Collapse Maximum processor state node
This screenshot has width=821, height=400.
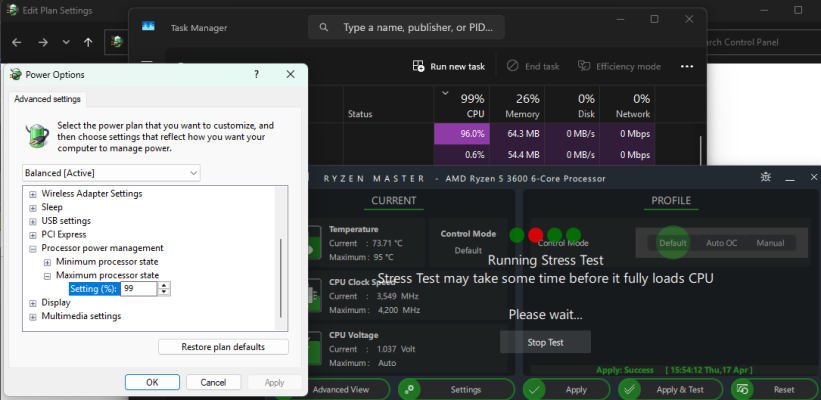click(x=47, y=276)
